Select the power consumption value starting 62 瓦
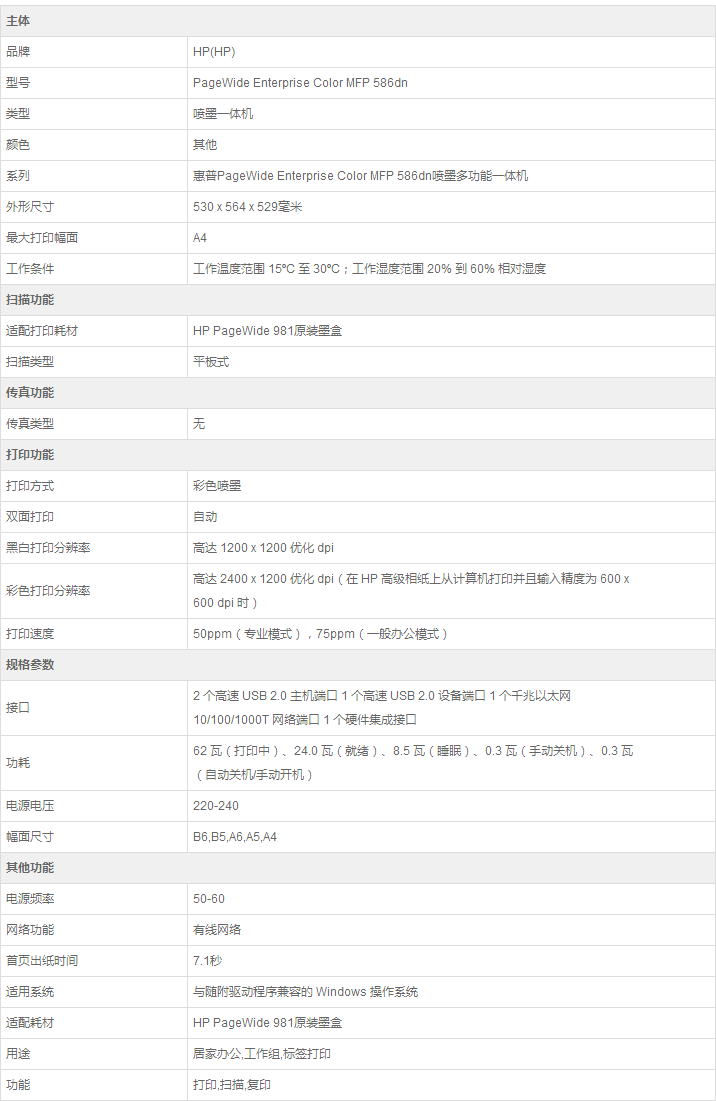Screen dimensions: 716x1101 413,763
